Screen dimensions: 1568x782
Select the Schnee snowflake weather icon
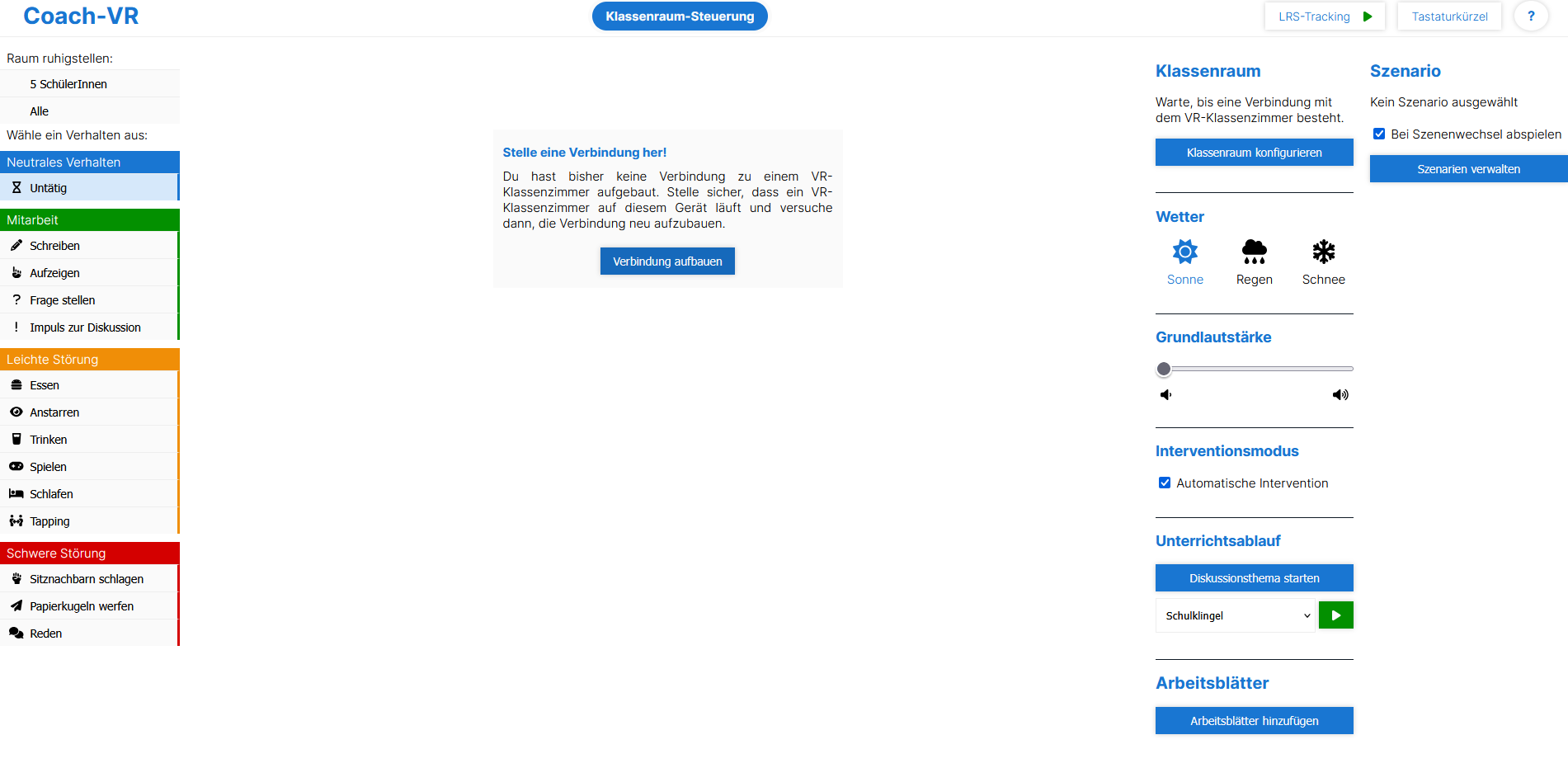pos(1323,252)
